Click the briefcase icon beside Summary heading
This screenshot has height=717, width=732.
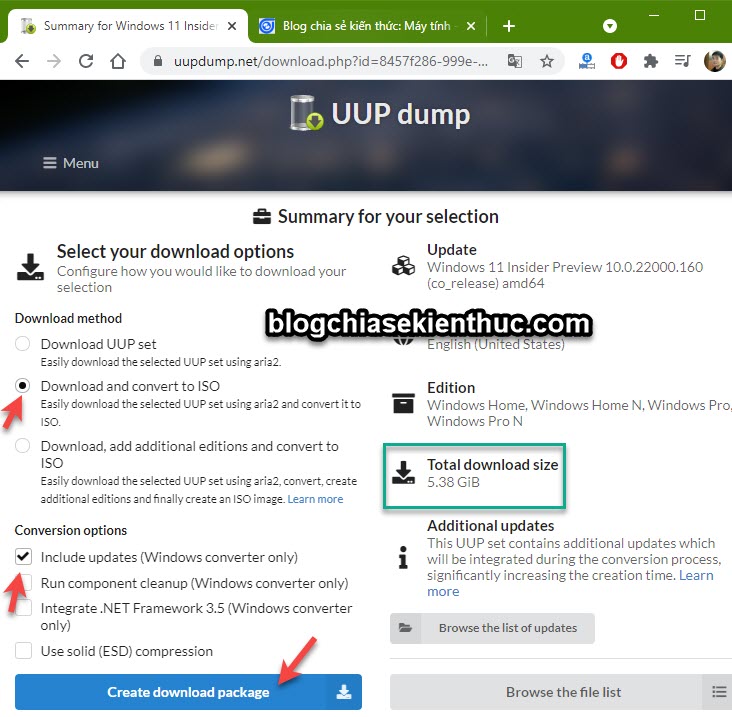coord(261,217)
